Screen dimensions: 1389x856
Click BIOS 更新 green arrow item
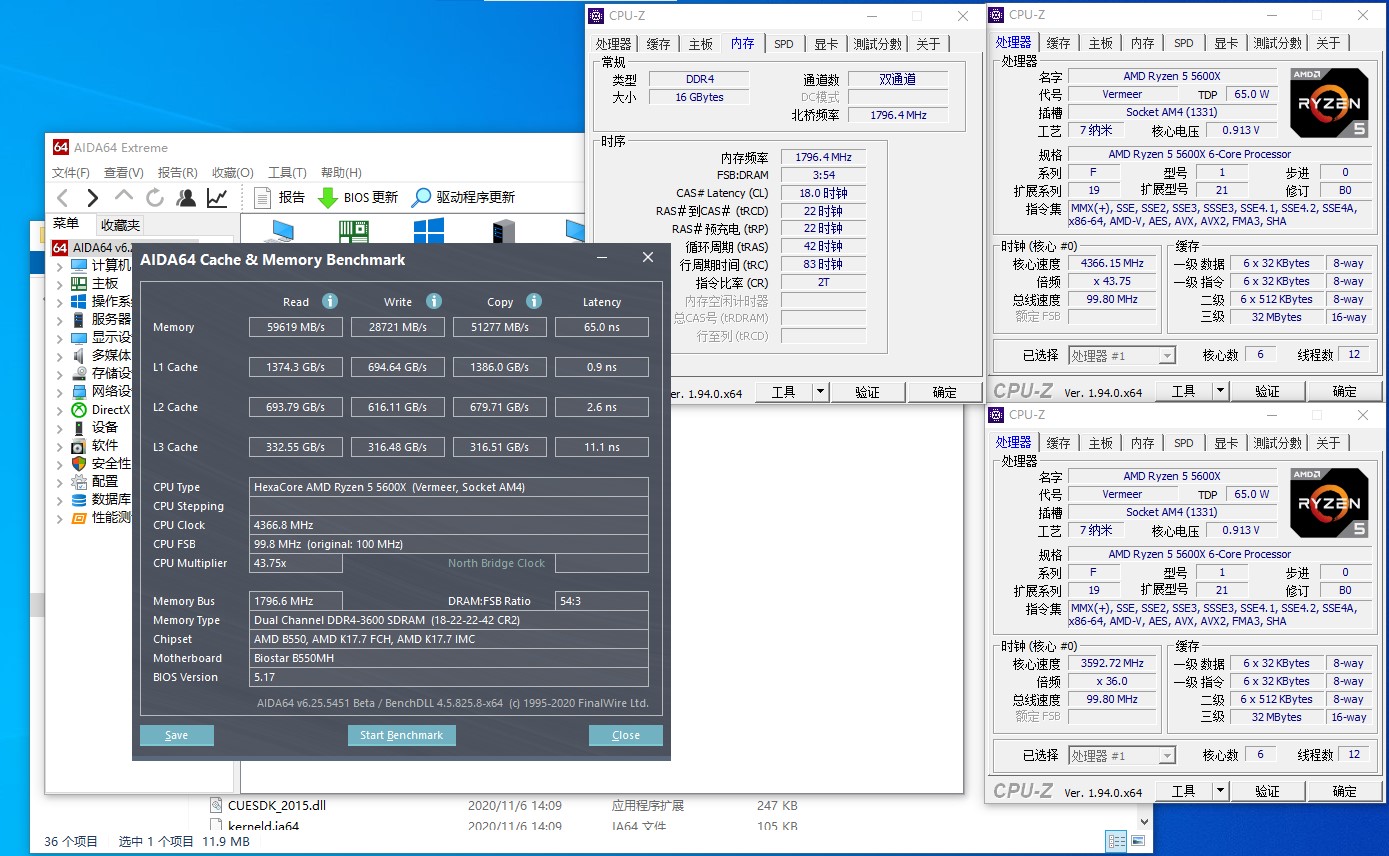357,197
